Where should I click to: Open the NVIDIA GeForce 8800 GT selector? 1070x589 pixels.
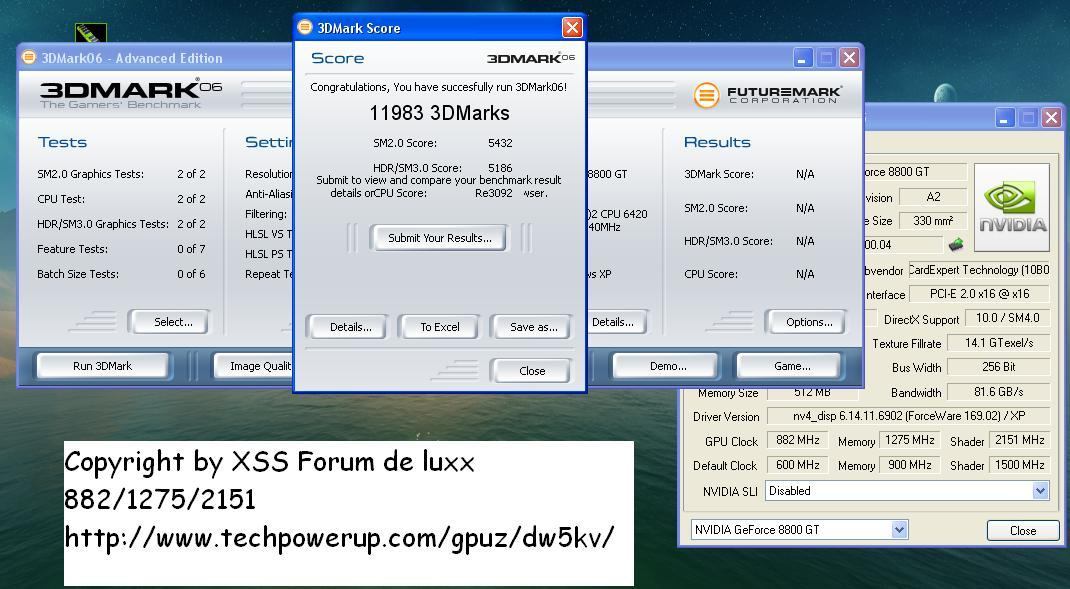tap(899, 529)
